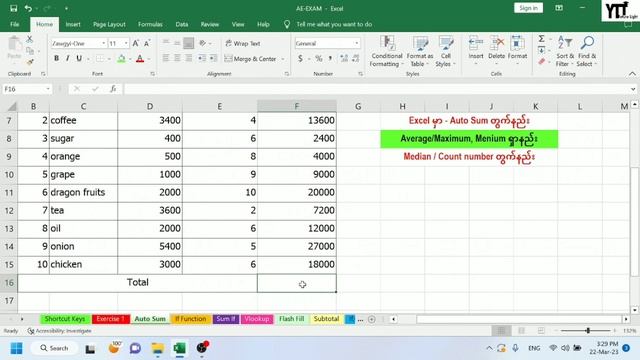640x360 pixels.
Task: Click the Comma Style icon
Action: (330, 58)
